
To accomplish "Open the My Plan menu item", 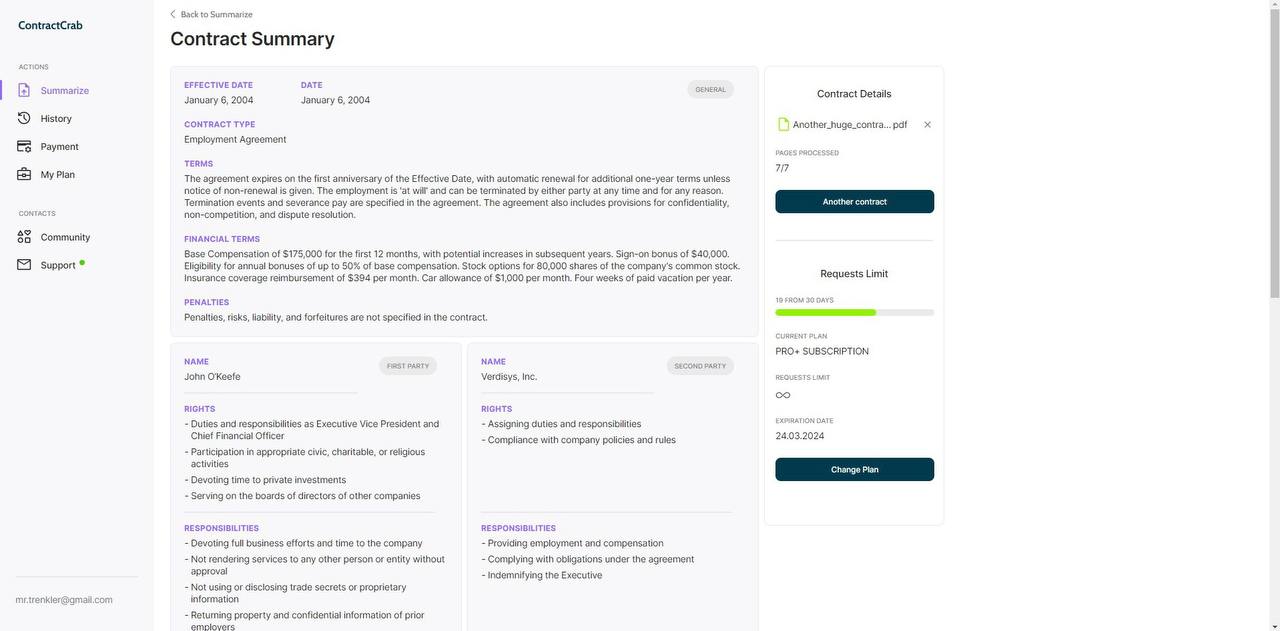I will tap(57, 174).
